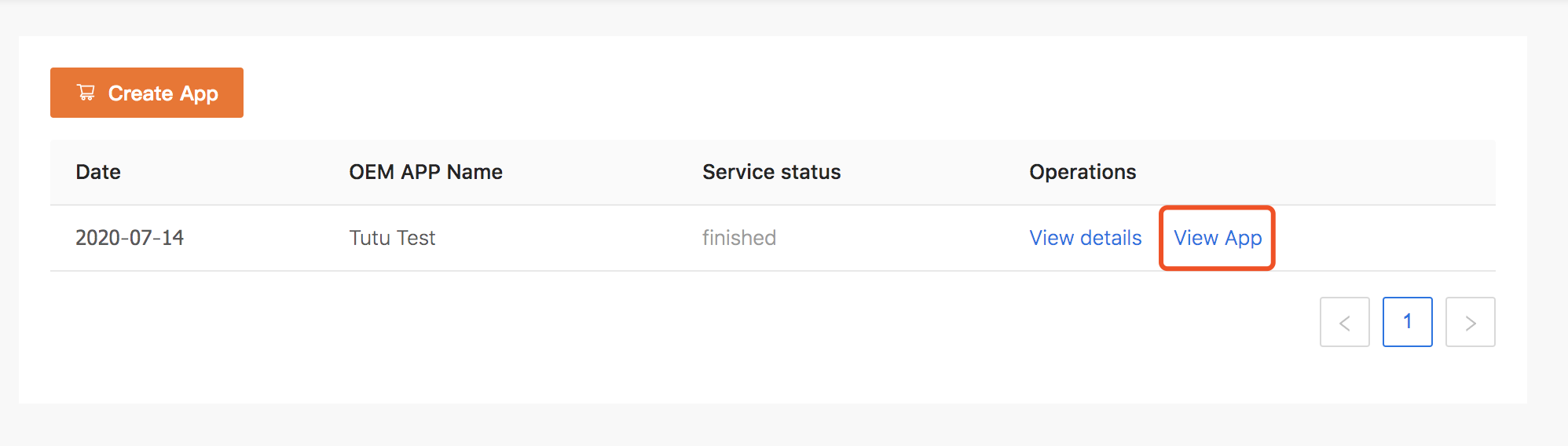Click the finished status text
1568x446 pixels.
click(739, 238)
